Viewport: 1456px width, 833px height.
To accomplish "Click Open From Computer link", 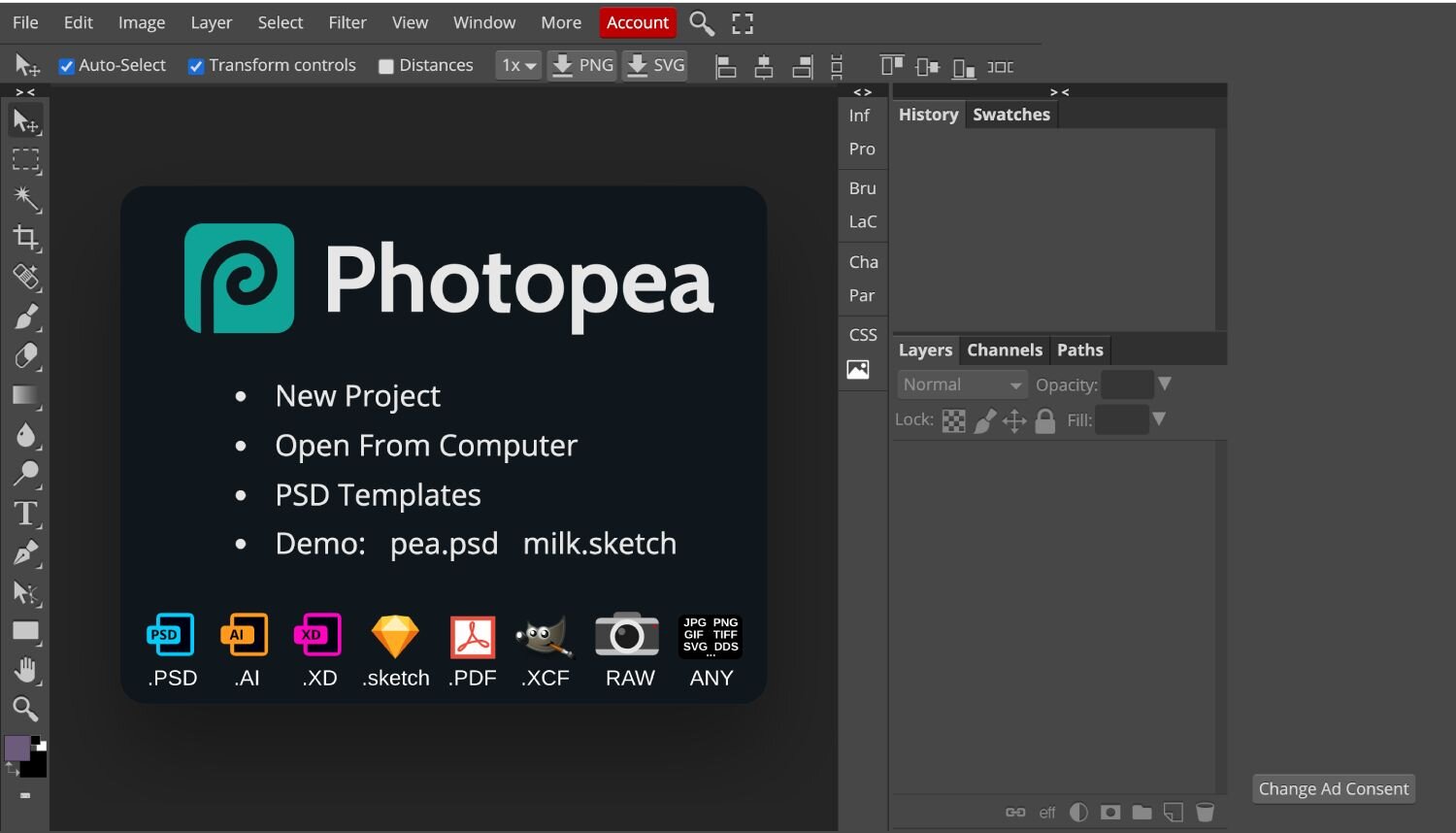I will 426,446.
